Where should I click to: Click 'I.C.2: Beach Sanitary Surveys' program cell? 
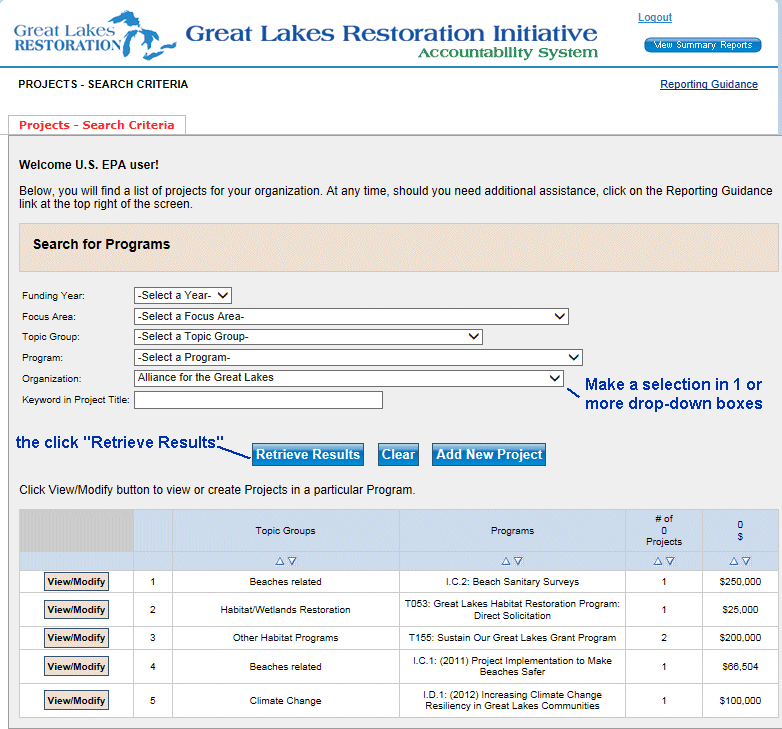coord(512,581)
